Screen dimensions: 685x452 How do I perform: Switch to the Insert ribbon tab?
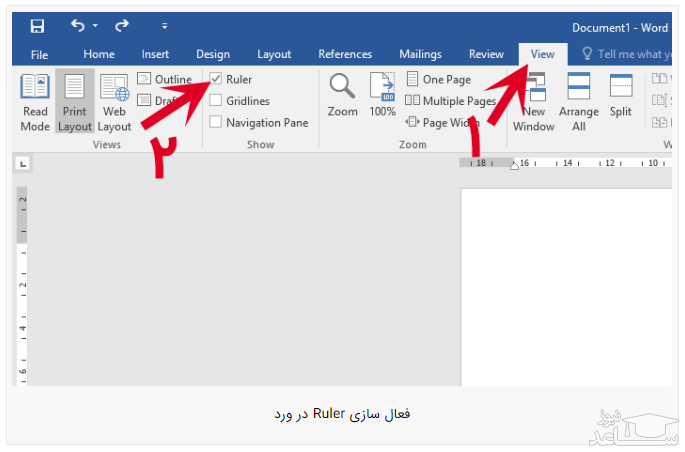click(x=155, y=54)
